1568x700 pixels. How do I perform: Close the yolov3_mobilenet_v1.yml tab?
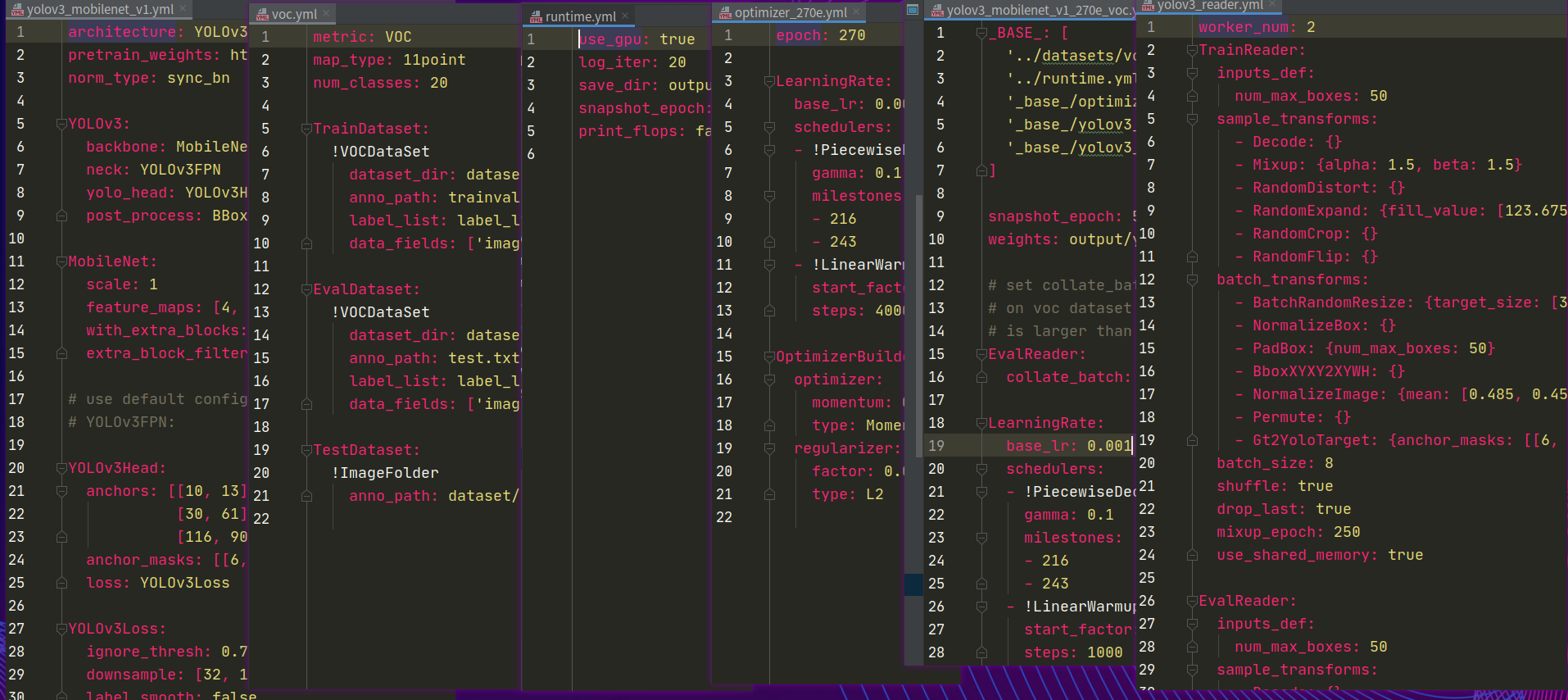point(184,9)
